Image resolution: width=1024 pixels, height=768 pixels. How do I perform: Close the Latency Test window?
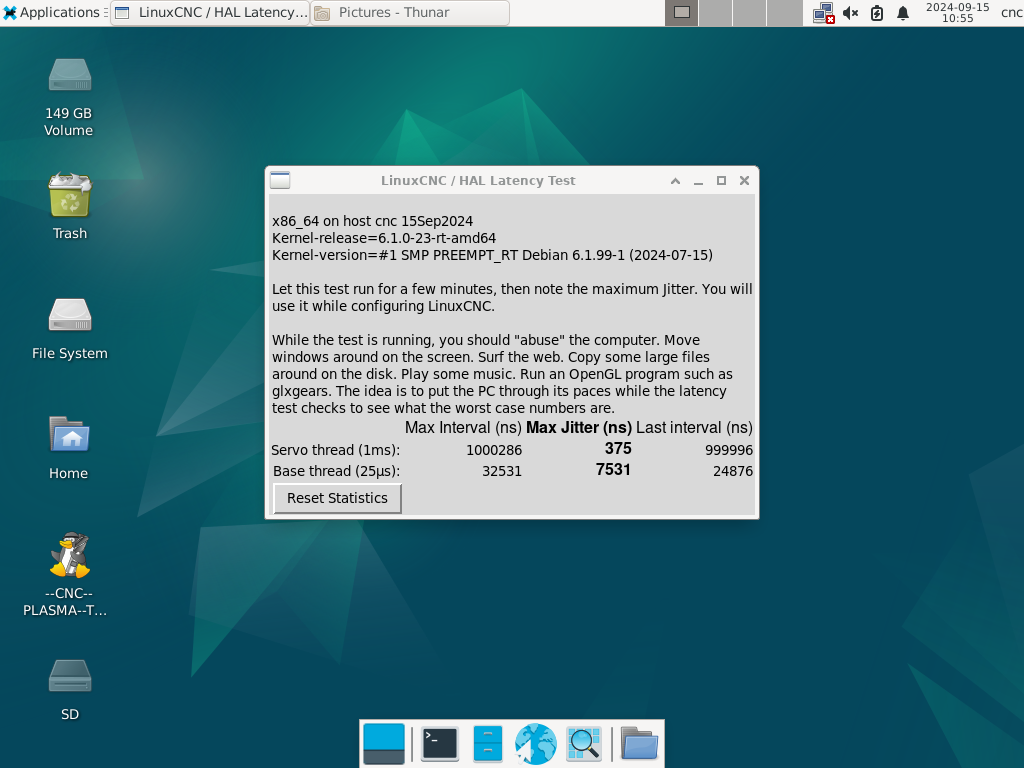[x=744, y=181]
